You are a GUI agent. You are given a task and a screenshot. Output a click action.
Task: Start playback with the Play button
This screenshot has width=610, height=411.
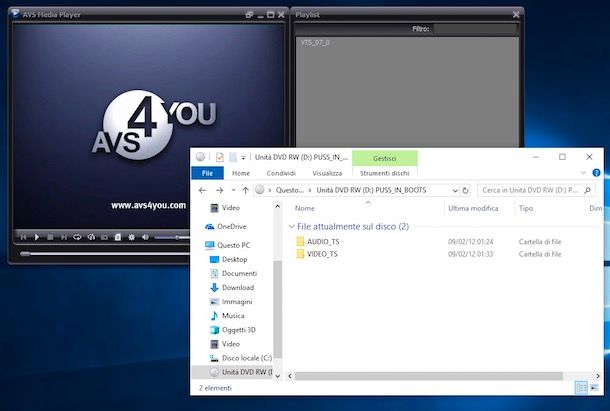coord(37,237)
